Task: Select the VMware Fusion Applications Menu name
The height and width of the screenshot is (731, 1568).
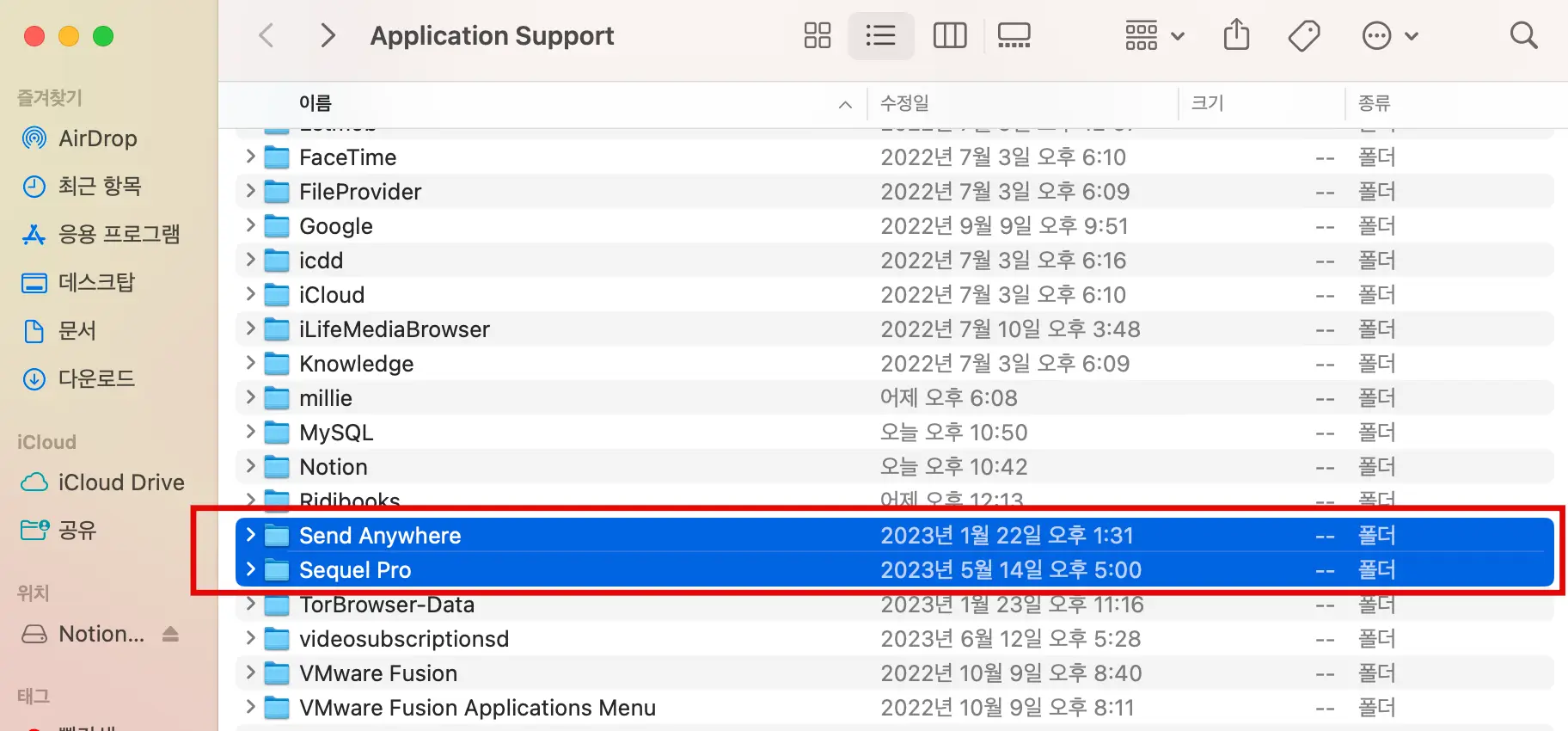Action: [477, 708]
